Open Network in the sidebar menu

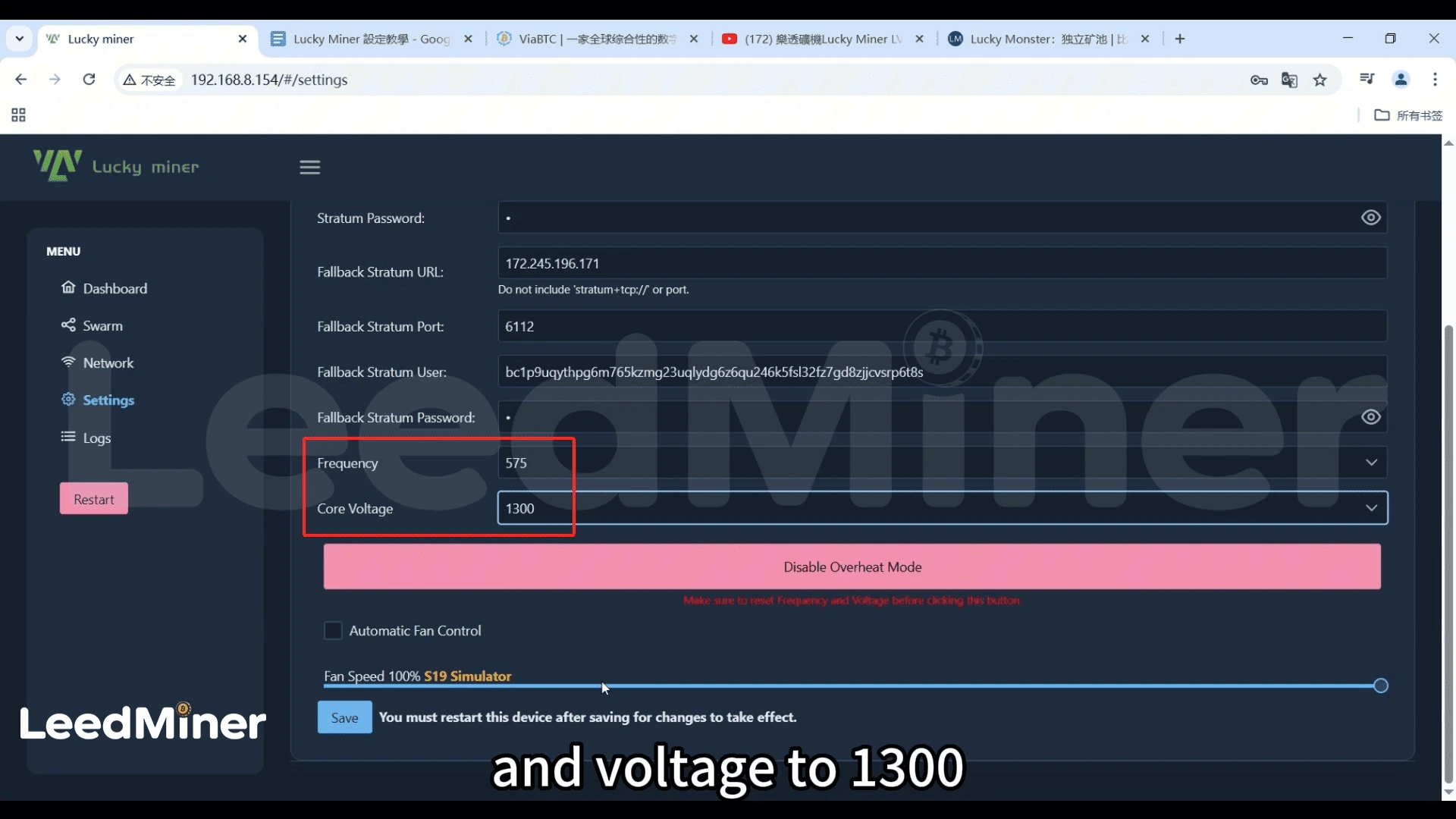pos(98,362)
